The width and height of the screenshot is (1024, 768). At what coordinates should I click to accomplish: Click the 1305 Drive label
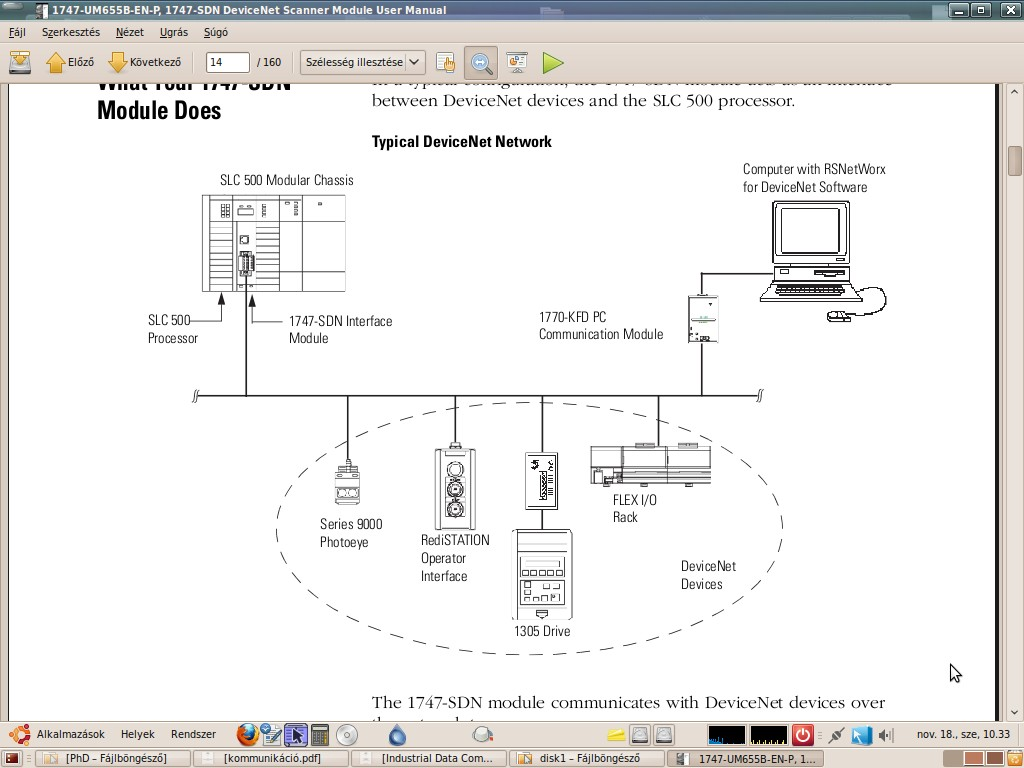[542, 631]
